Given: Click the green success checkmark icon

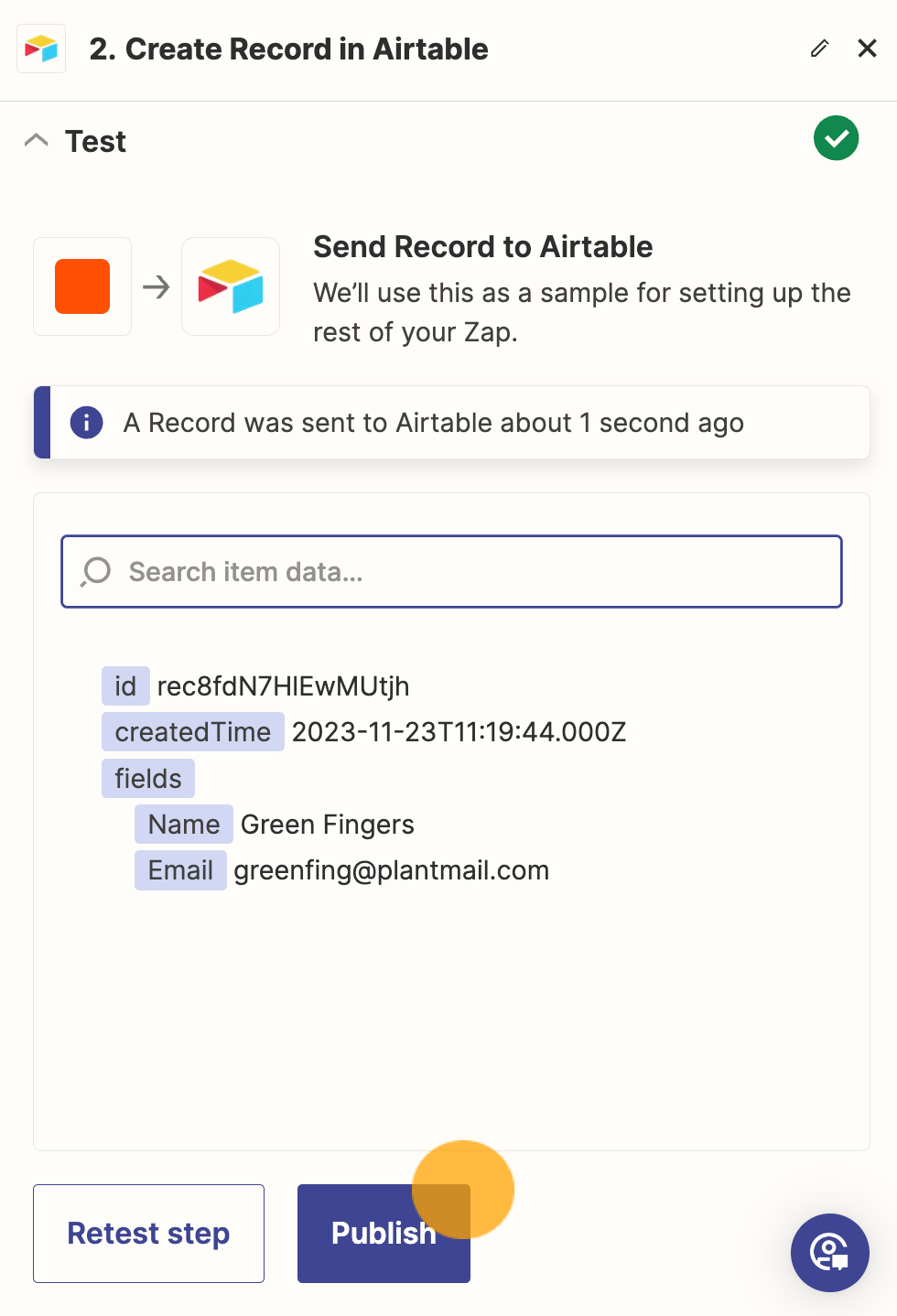Looking at the screenshot, I should [836, 138].
